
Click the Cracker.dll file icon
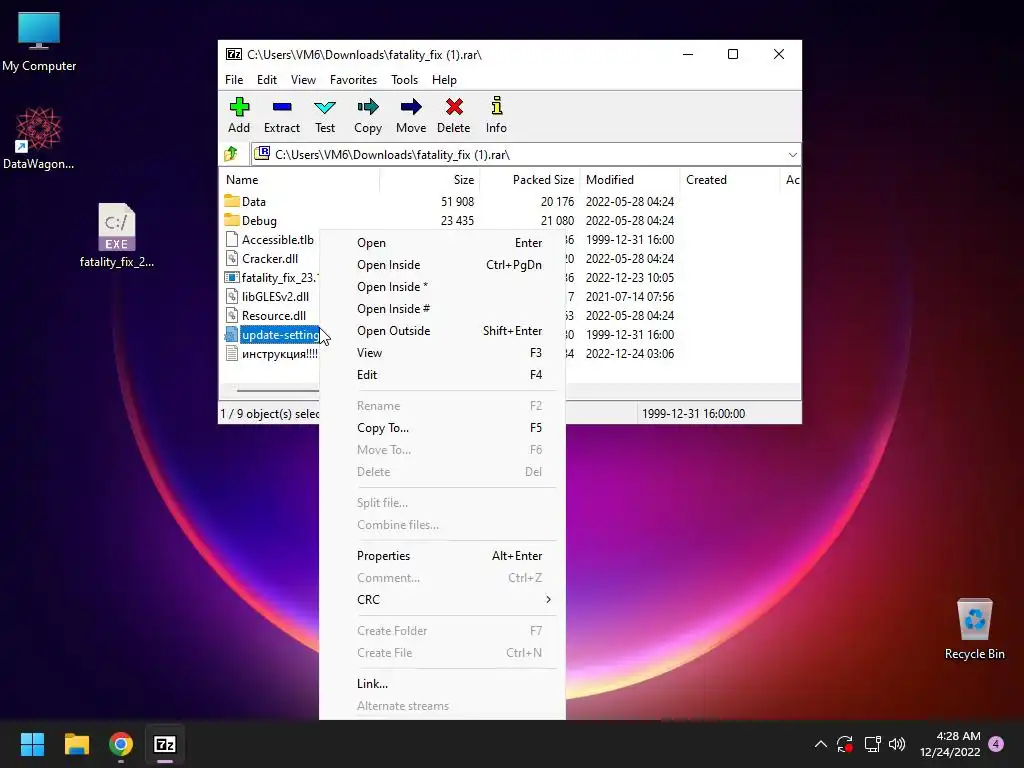[232, 258]
